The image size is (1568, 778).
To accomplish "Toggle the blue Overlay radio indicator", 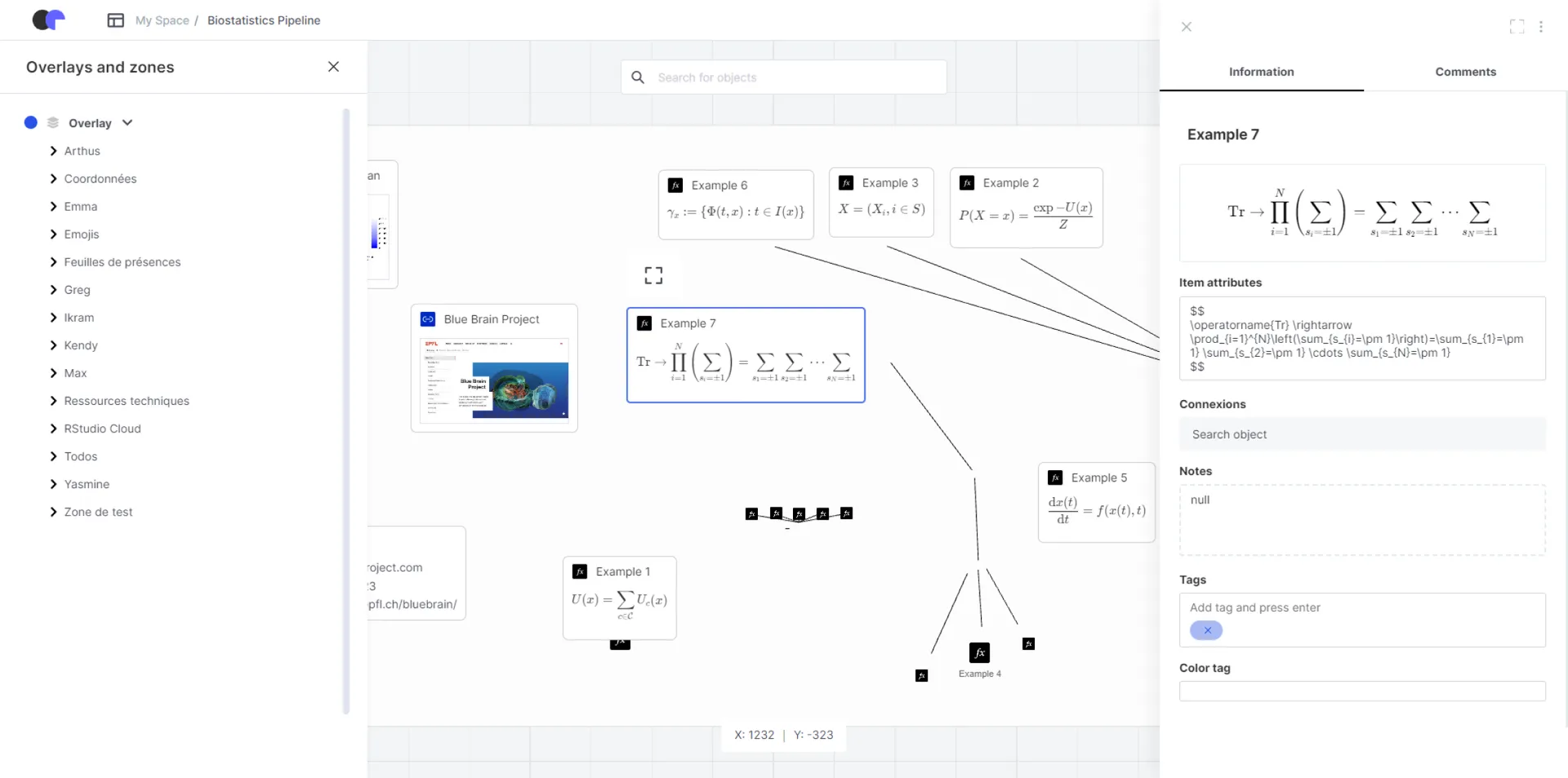I will coord(31,122).
